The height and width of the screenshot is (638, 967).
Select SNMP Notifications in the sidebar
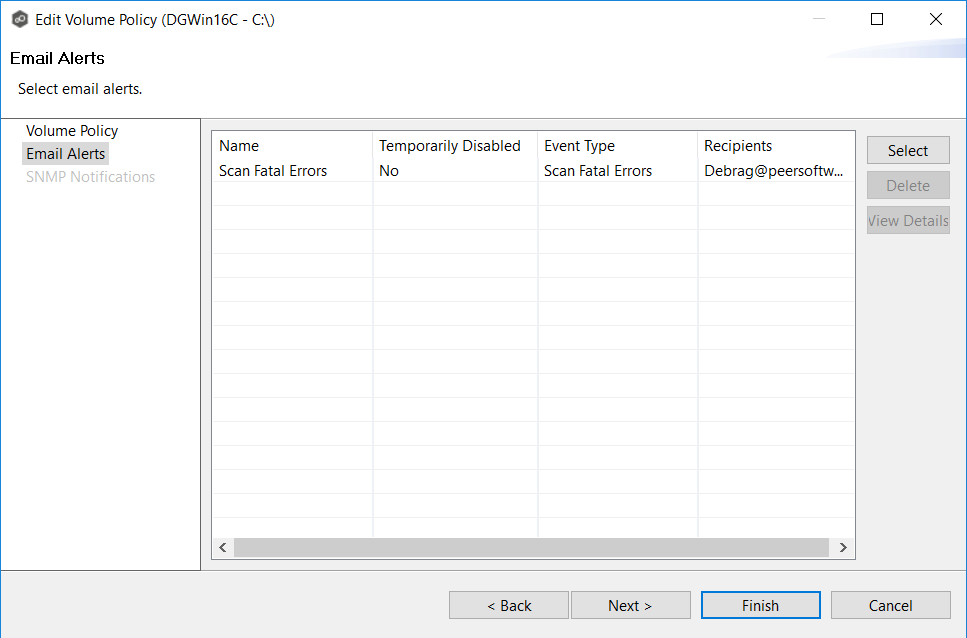90,177
